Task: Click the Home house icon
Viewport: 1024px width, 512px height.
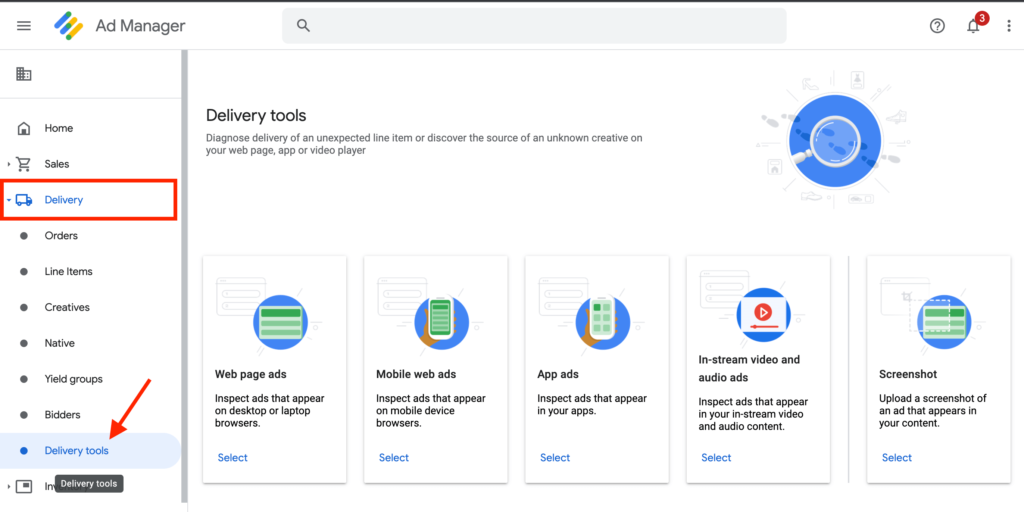Action: coord(24,128)
